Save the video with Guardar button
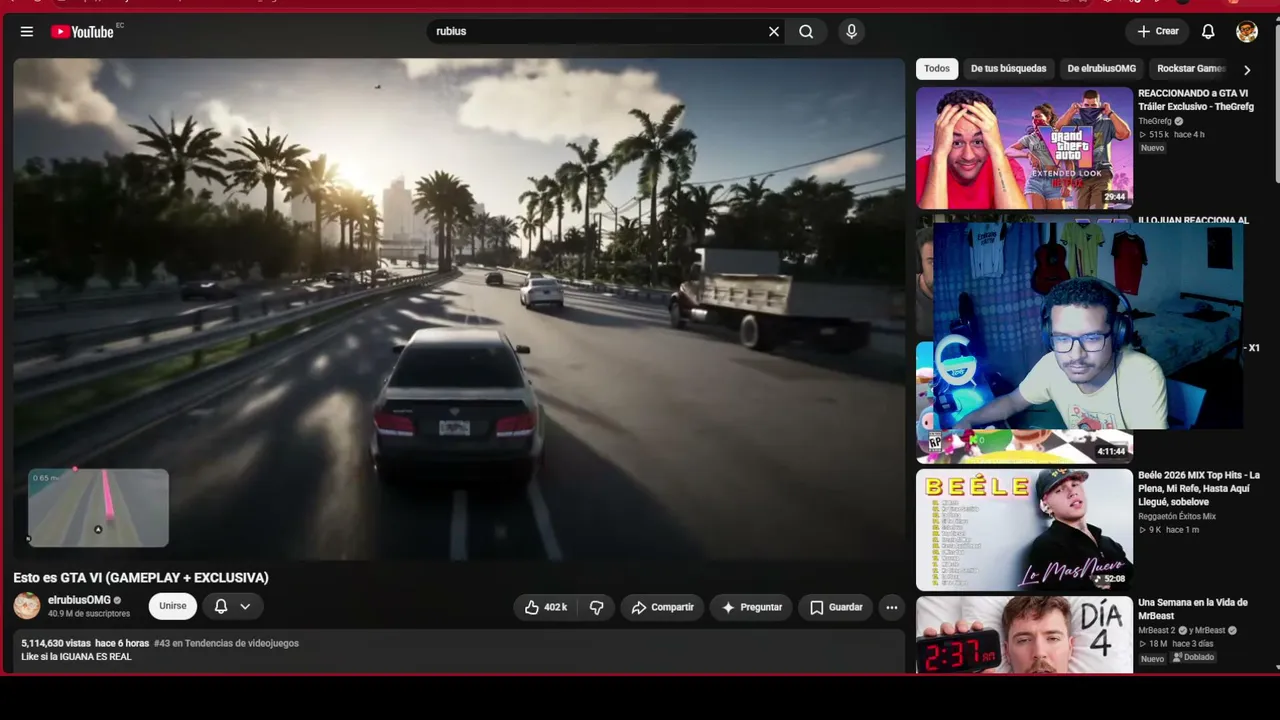 (x=835, y=607)
